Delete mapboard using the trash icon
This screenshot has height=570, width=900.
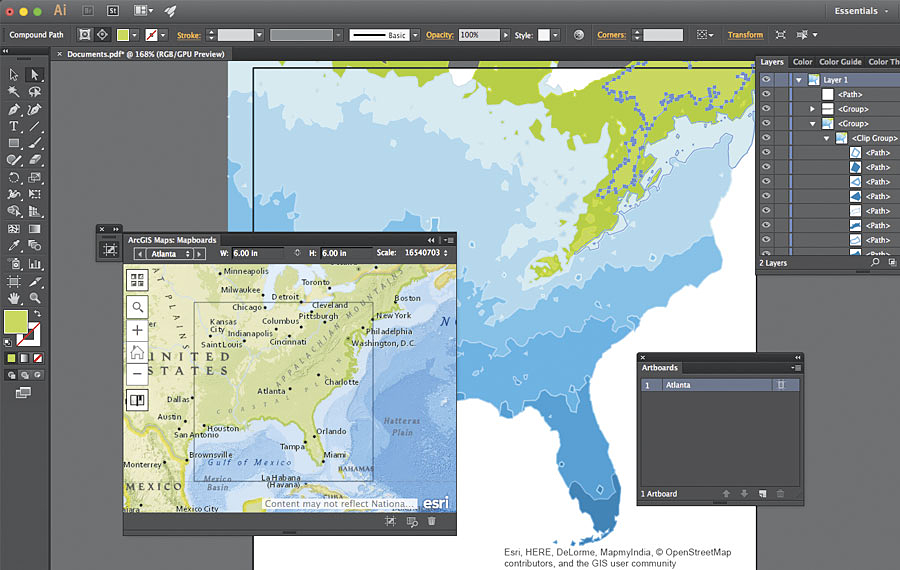431,521
